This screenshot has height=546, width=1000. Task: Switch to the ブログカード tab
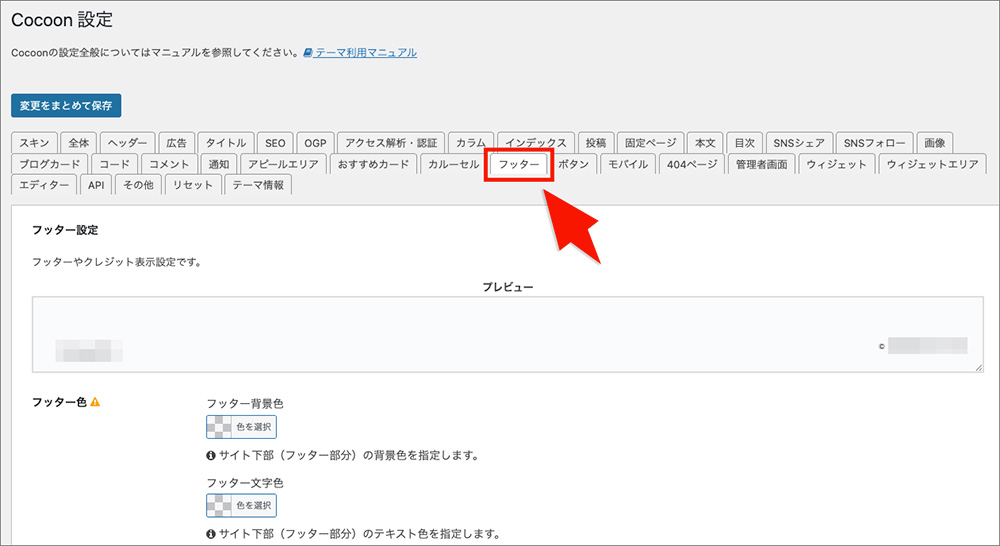(x=50, y=164)
